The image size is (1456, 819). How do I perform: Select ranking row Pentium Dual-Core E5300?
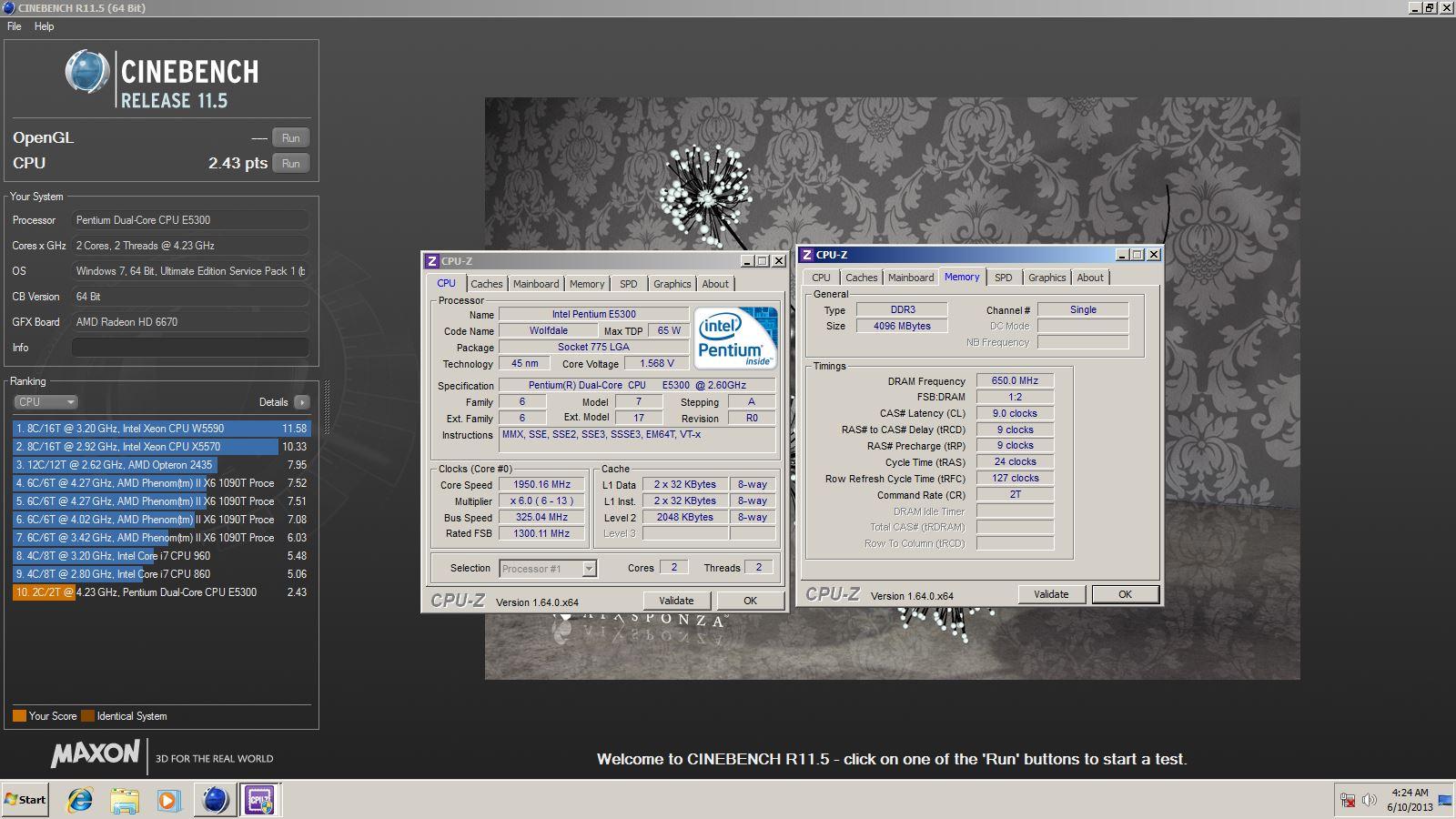[162, 592]
